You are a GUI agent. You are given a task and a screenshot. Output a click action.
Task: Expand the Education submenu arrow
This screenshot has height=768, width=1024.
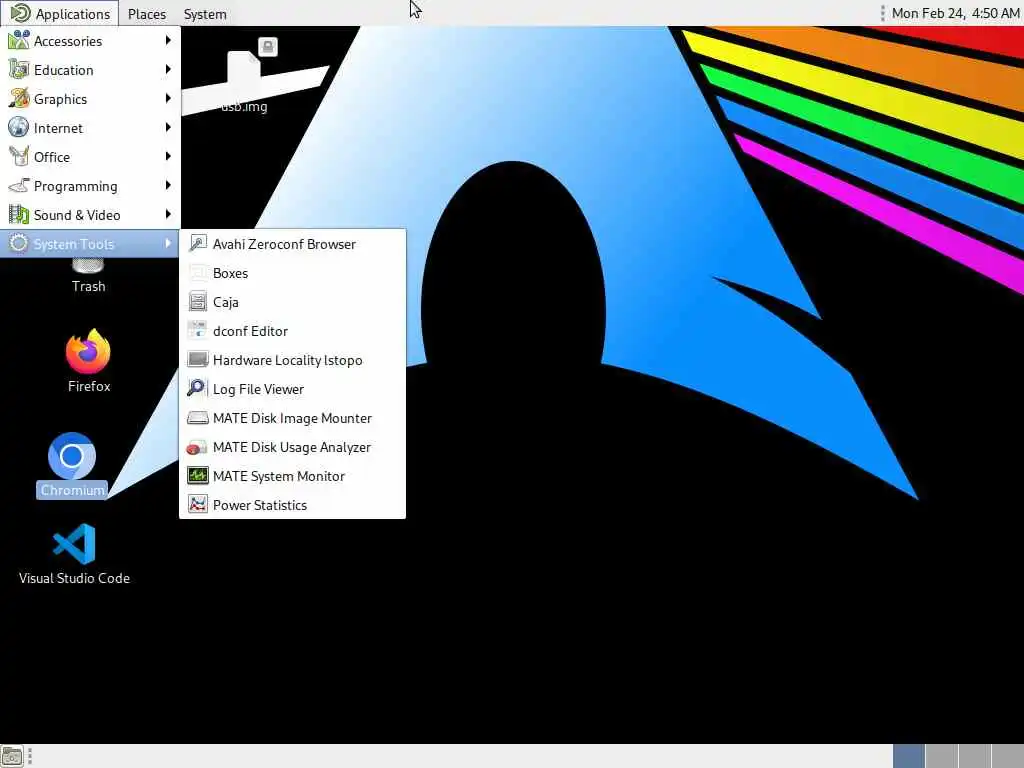pos(168,69)
